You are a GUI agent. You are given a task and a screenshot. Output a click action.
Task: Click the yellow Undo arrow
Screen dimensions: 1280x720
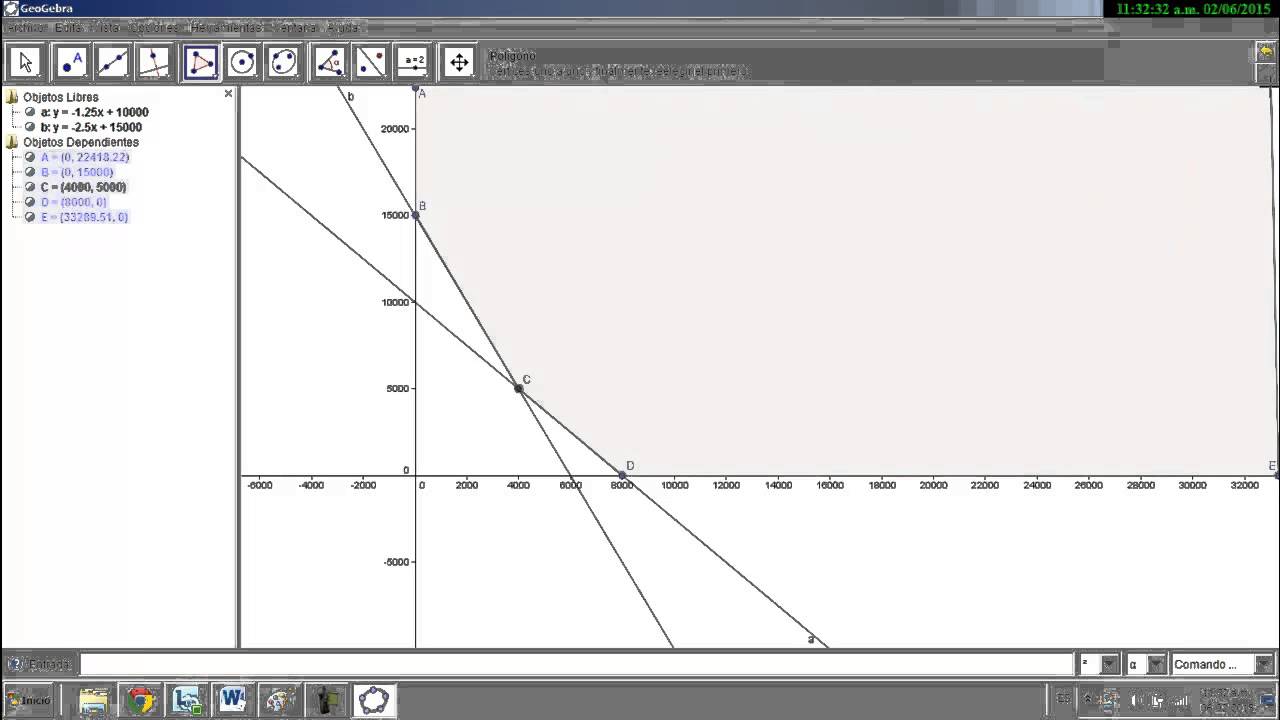click(1266, 52)
